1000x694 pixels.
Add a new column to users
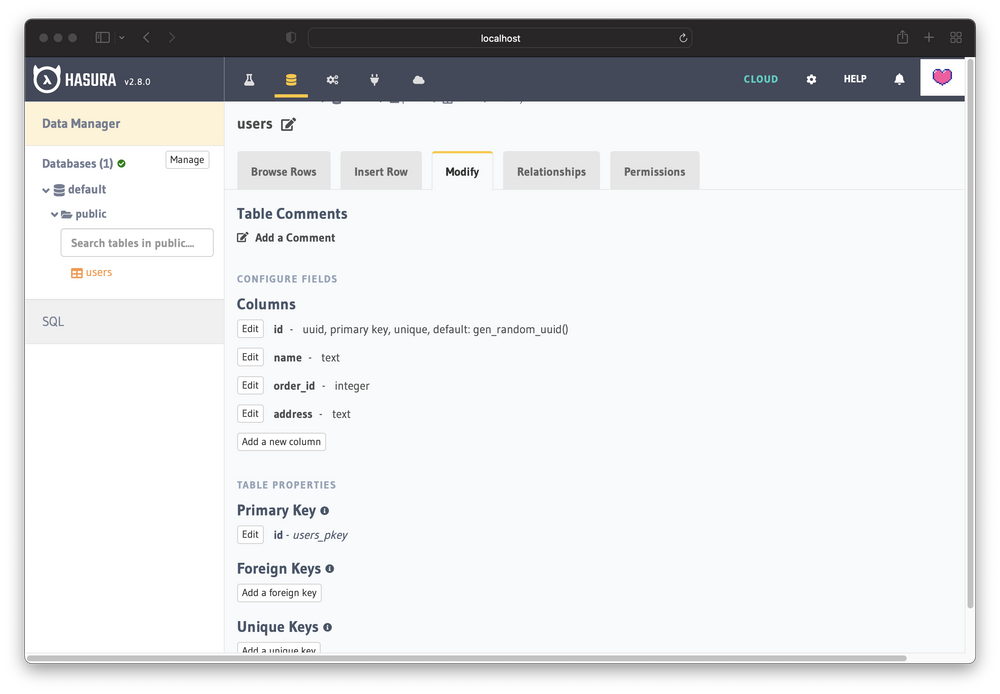(x=281, y=441)
